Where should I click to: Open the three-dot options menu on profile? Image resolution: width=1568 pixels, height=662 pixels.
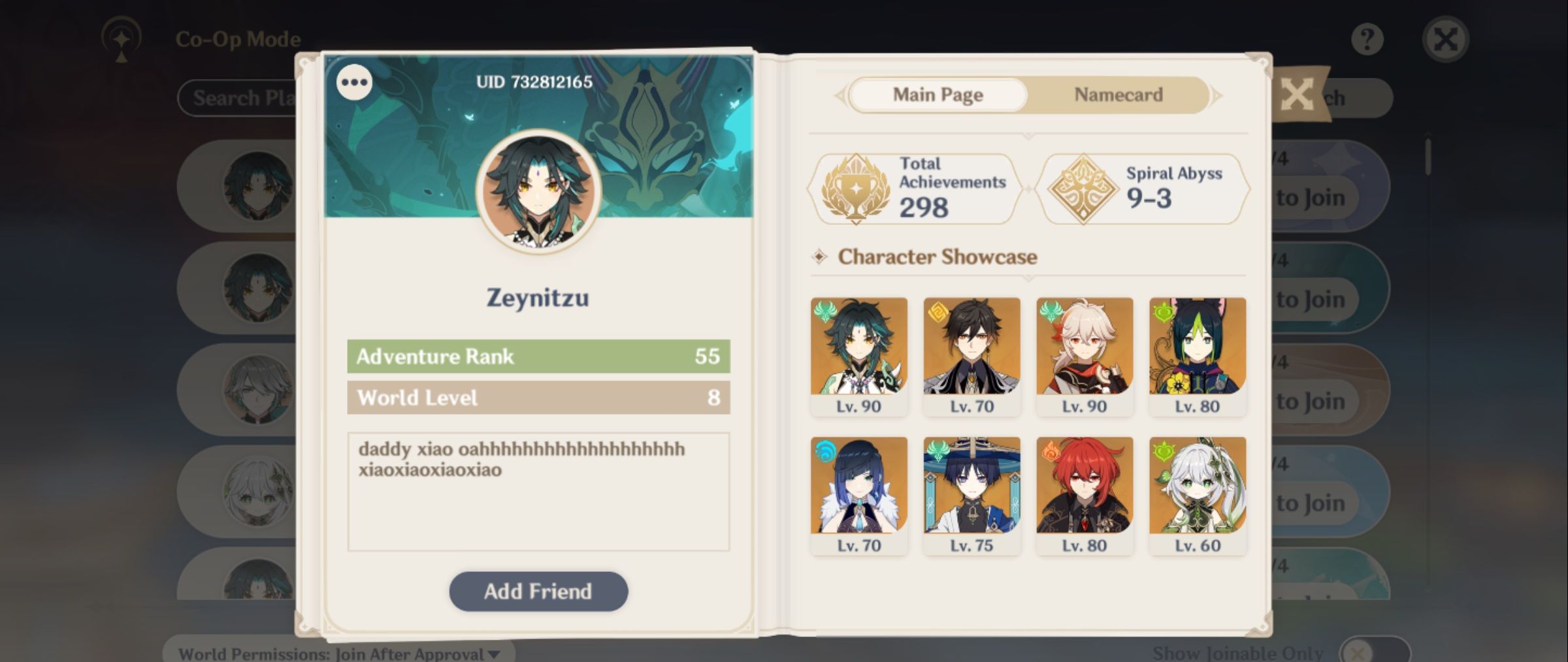coord(354,82)
